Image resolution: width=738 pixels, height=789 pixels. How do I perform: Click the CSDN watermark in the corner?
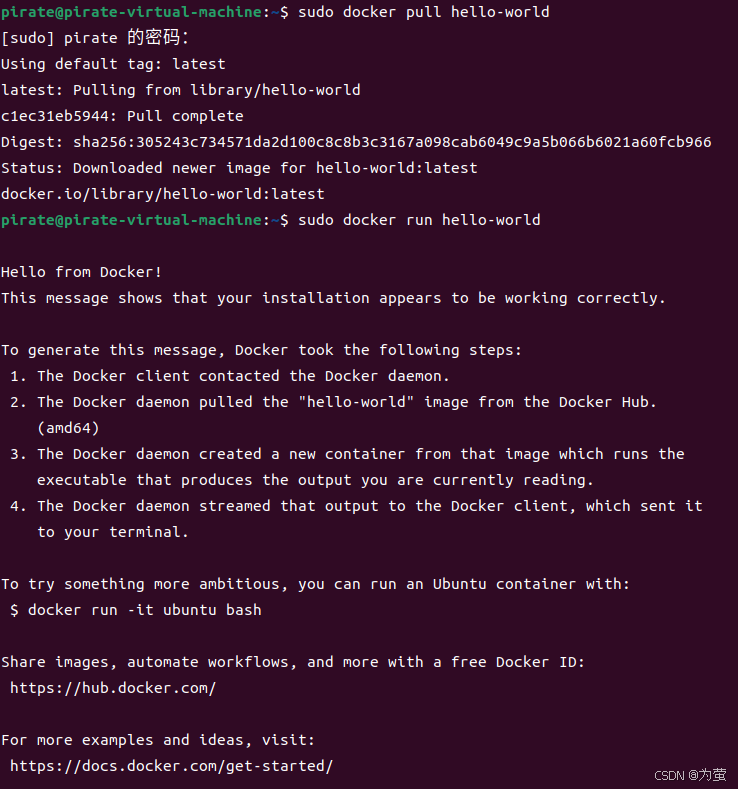coord(690,775)
